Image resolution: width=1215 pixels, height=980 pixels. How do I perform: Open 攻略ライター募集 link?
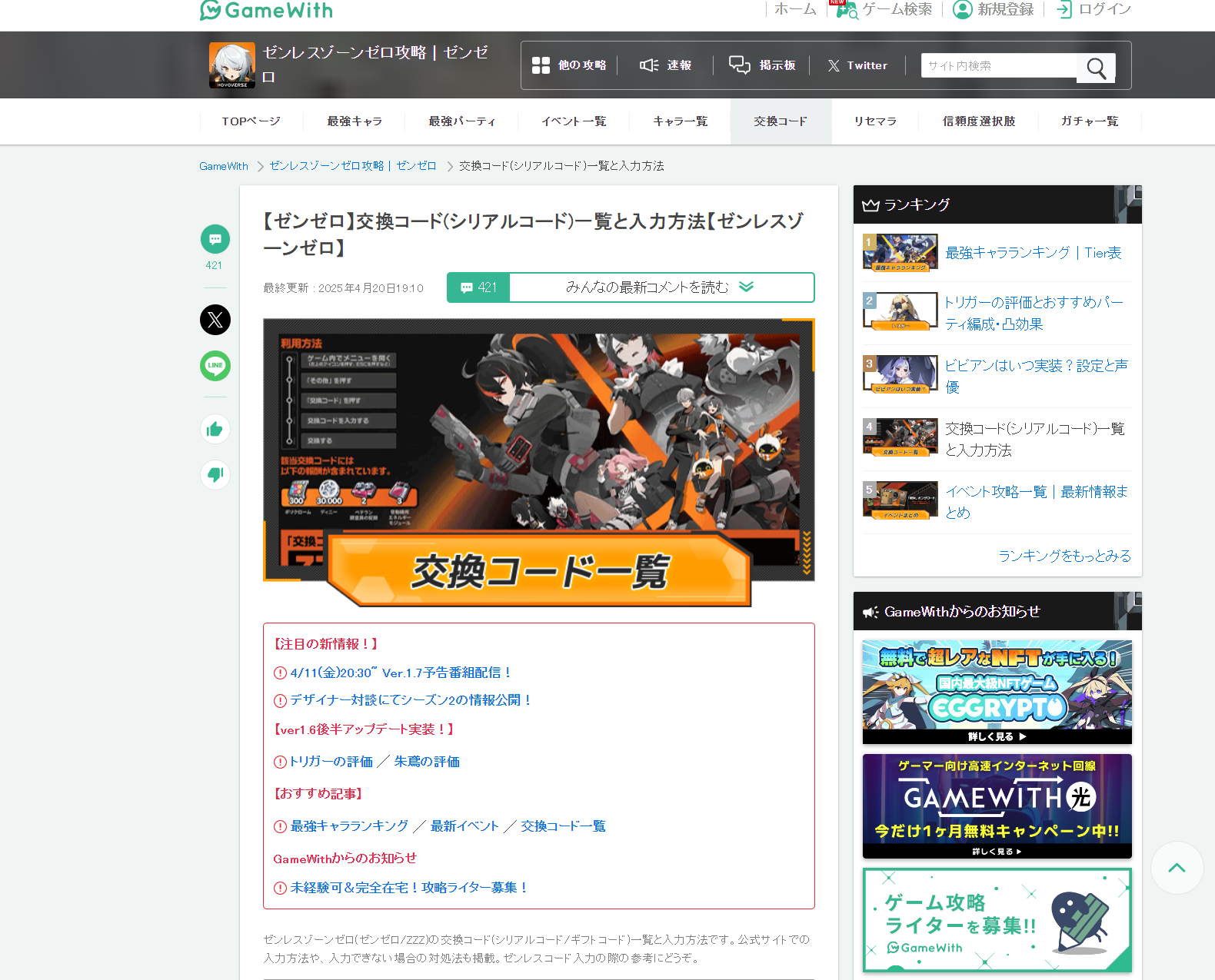point(410,888)
